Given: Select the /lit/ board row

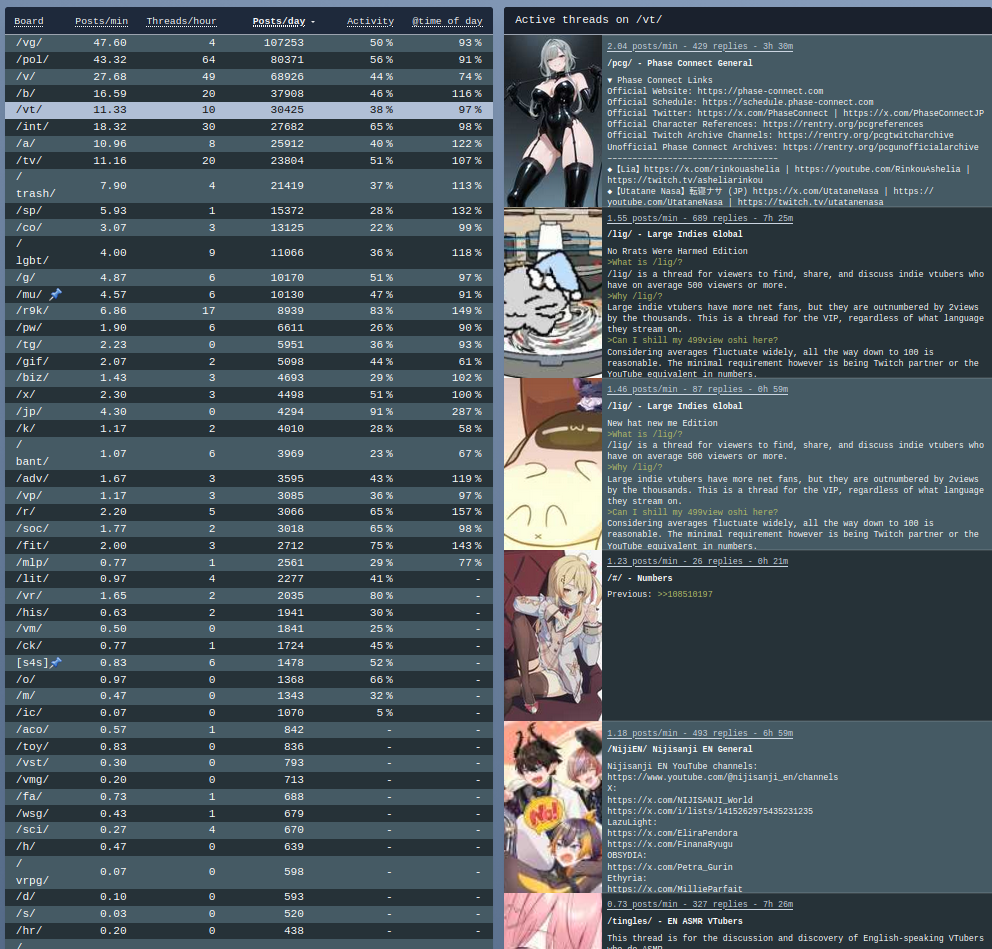Looking at the screenshot, I should pyautogui.click(x=249, y=579).
